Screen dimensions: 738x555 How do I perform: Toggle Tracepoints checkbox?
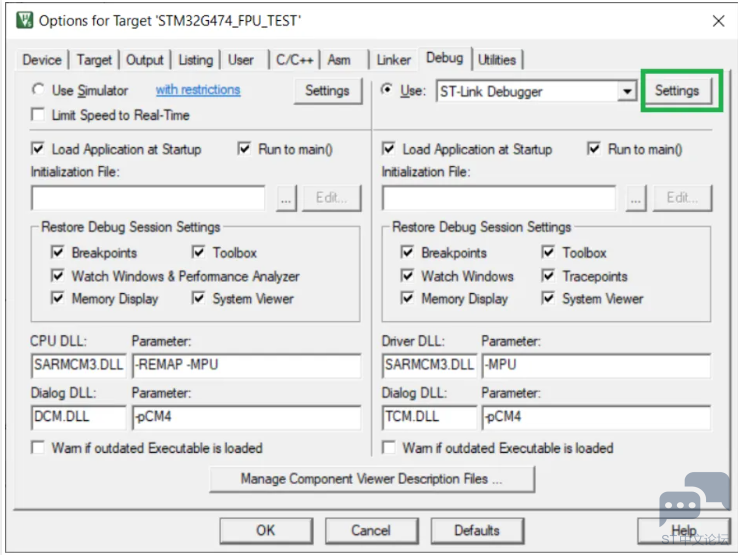(548, 275)
